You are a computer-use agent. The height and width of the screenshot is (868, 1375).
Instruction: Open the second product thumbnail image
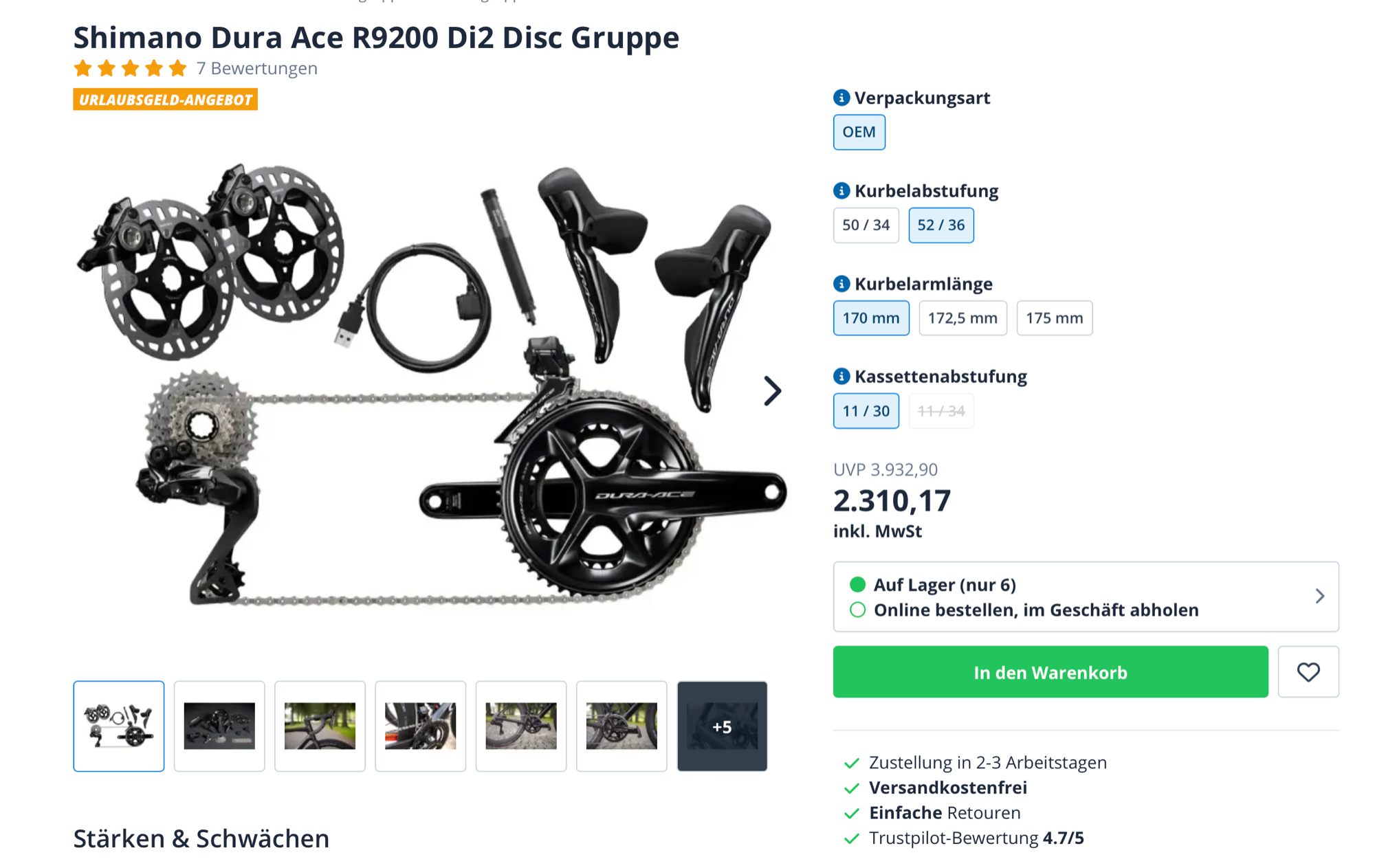(x=219, y=726)
